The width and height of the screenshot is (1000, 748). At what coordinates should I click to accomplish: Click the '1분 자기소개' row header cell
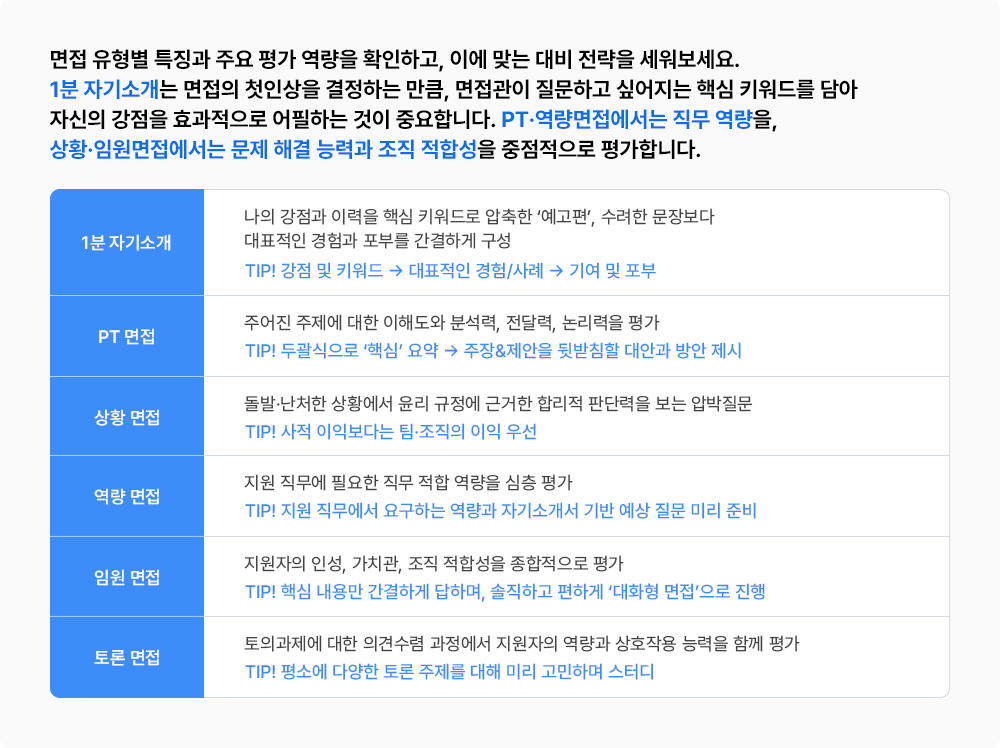[x=127, y=242]
